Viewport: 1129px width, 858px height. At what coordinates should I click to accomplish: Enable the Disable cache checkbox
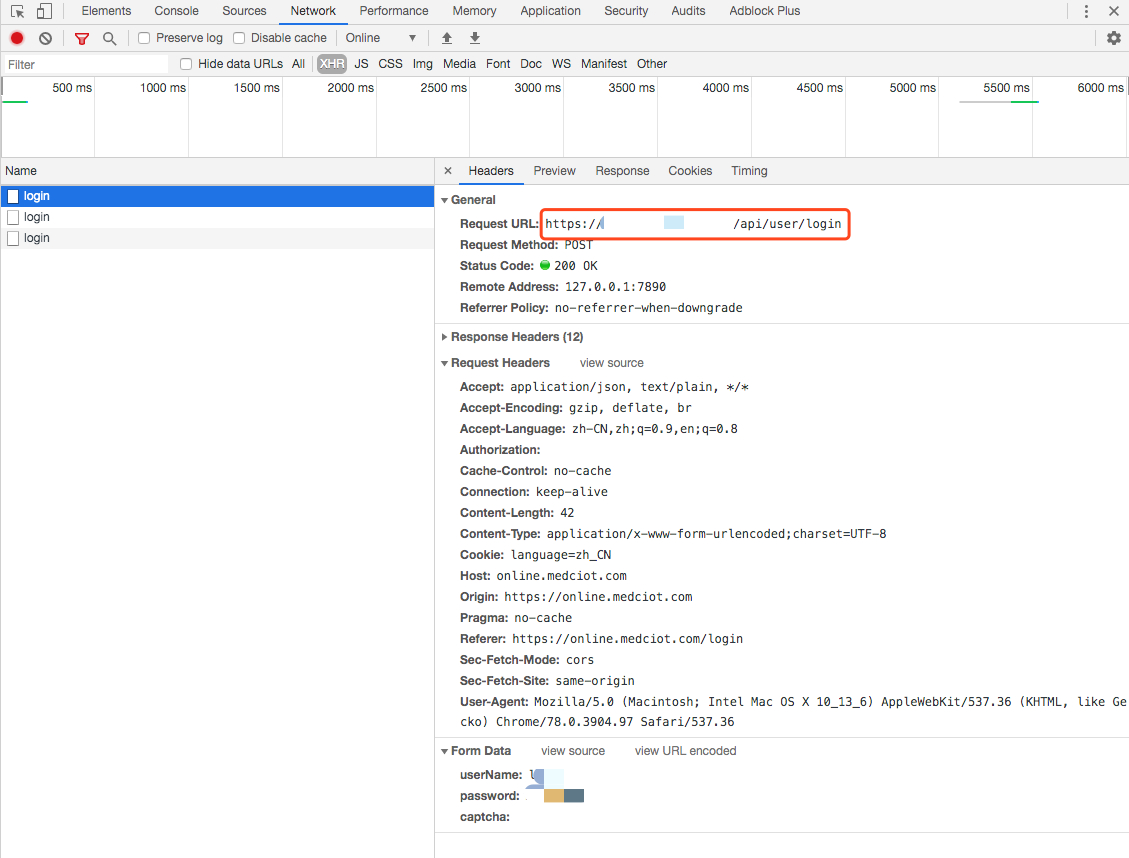pos(239,38)
